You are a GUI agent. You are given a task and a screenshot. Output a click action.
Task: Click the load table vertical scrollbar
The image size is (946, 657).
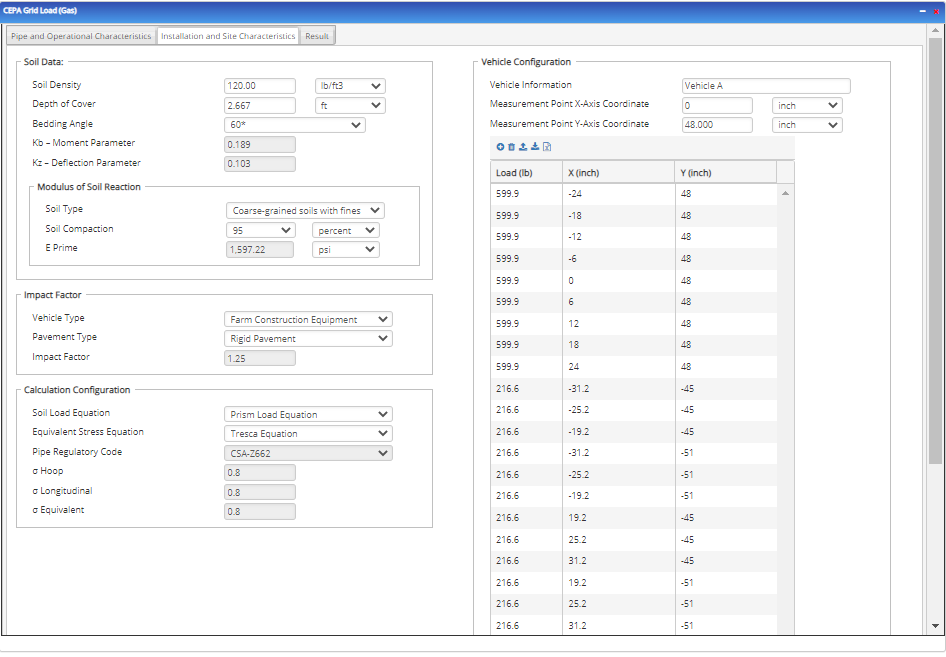click(x=786, y=400)
